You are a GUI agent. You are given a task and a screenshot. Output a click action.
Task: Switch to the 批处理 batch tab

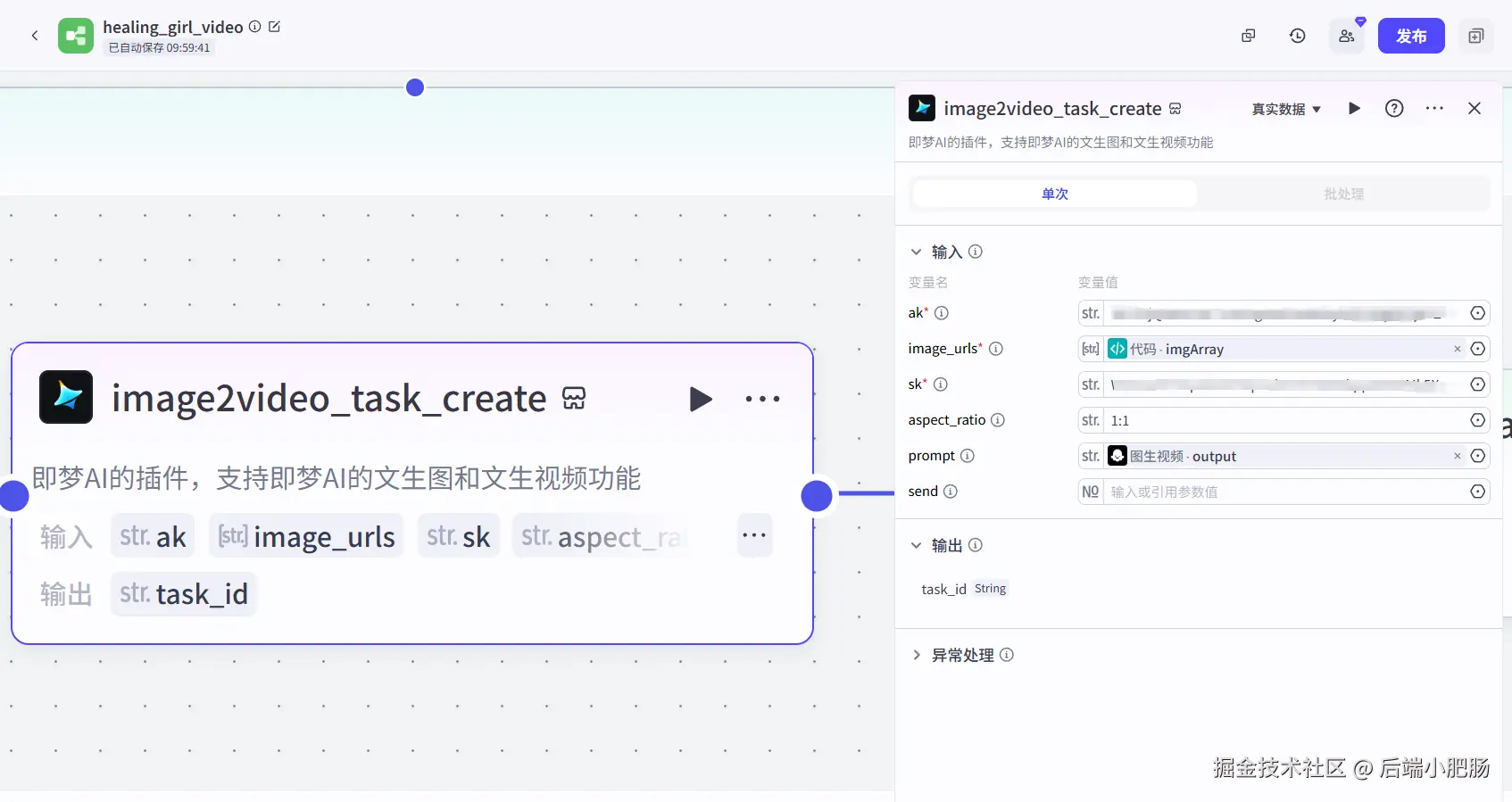tap(1343, 194)
